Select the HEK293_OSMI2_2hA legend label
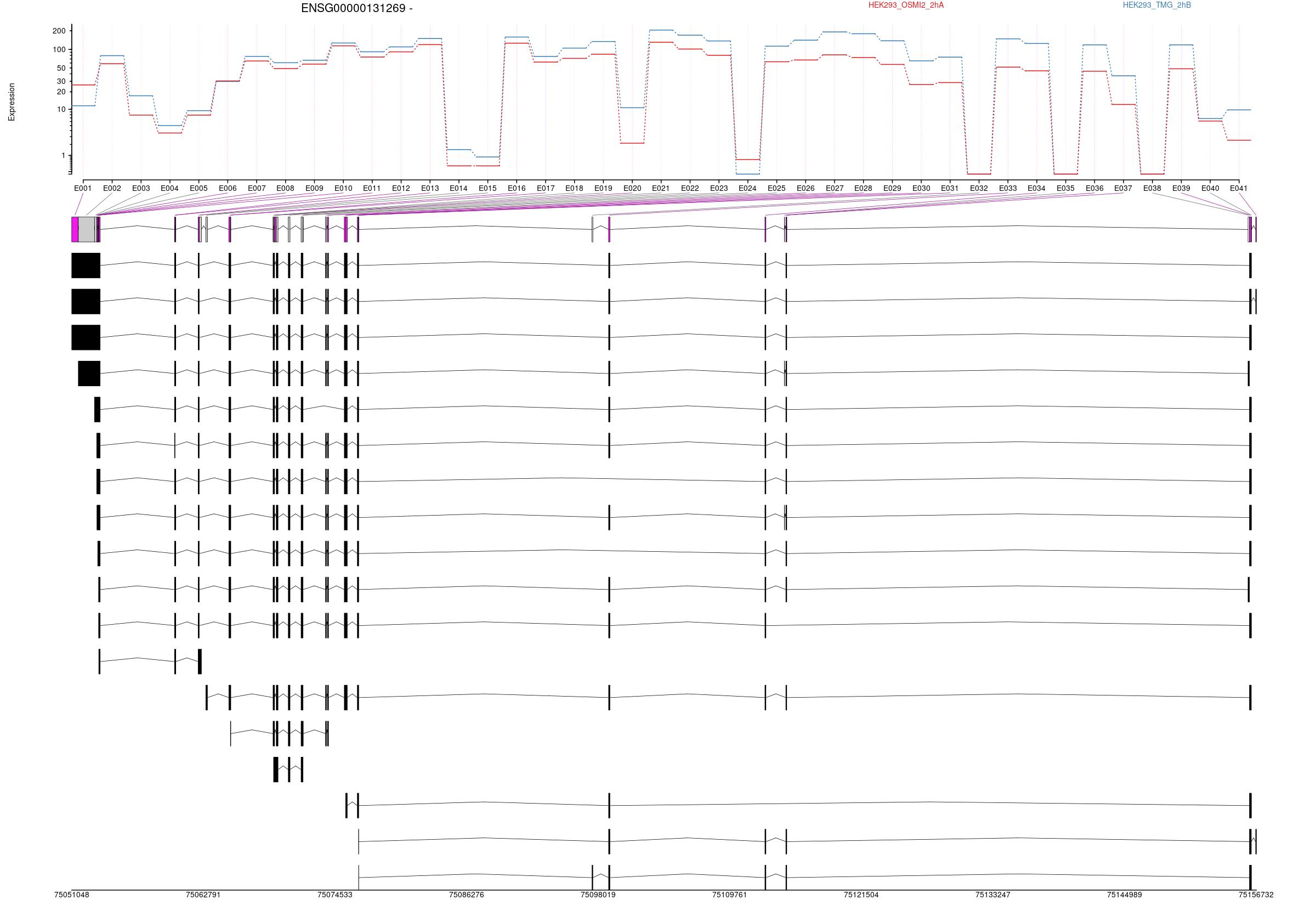Viewport: 1316px width, 905px height. coord(906,5)
